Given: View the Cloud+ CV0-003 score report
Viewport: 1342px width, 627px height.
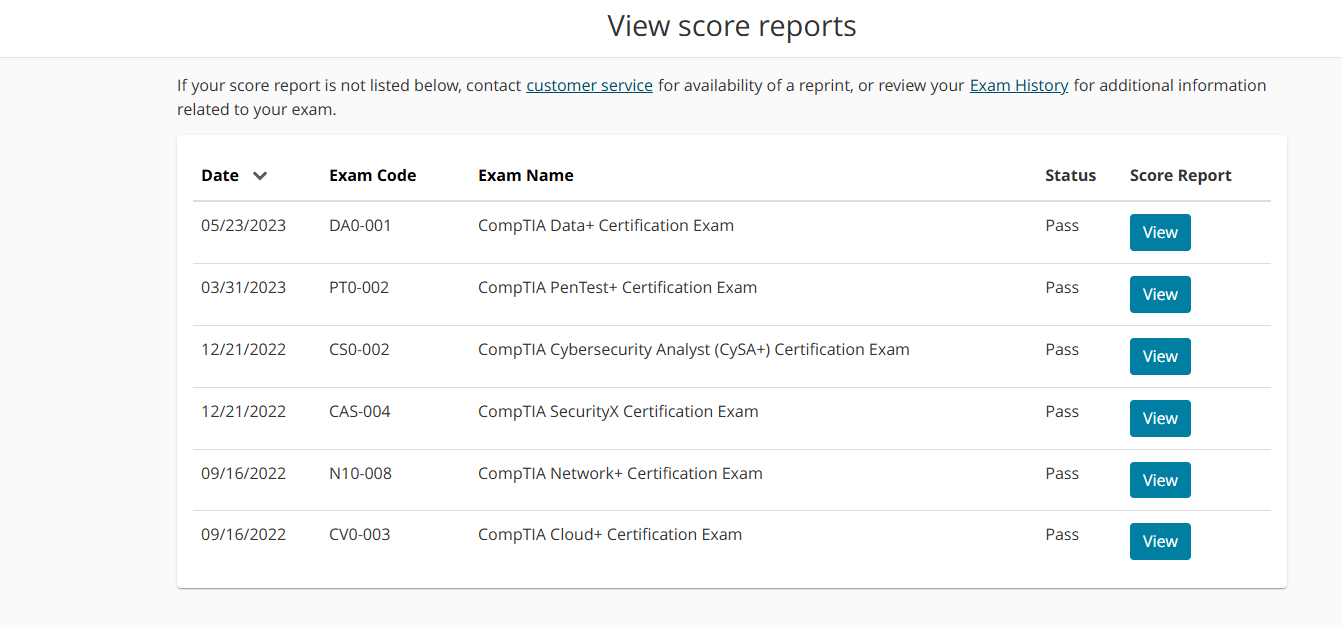Looking at the screenshot, I should click(x=1160, y=541).
